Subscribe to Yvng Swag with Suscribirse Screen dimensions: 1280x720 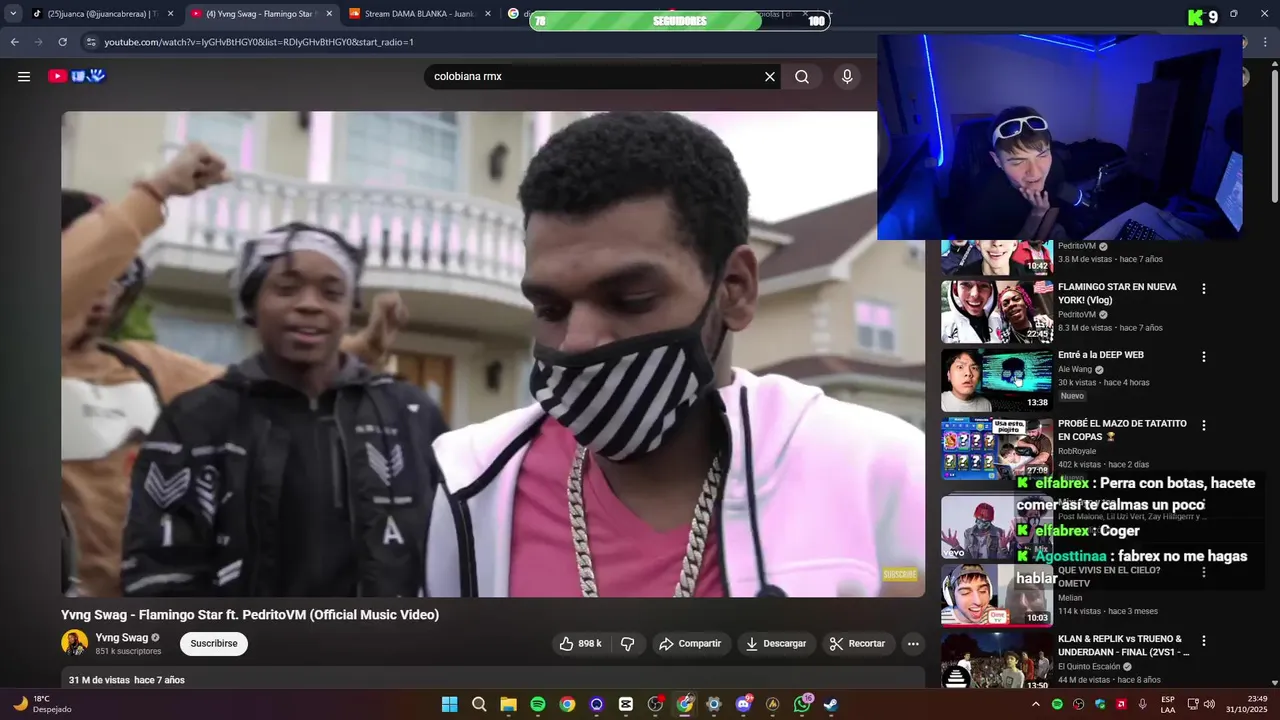(214, 644)
